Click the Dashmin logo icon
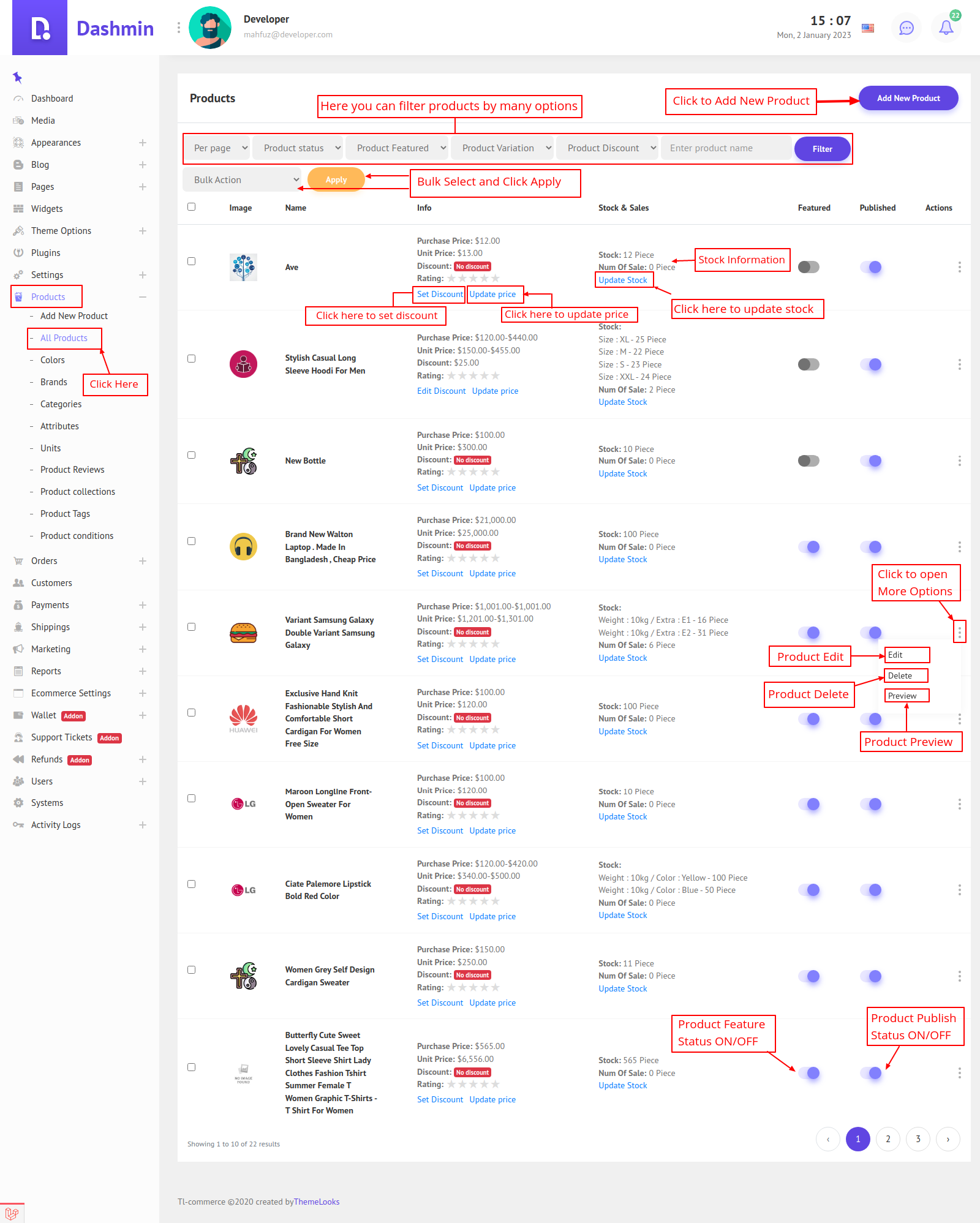This screenshot has height=1223, width=980. (x=40, y=28)
